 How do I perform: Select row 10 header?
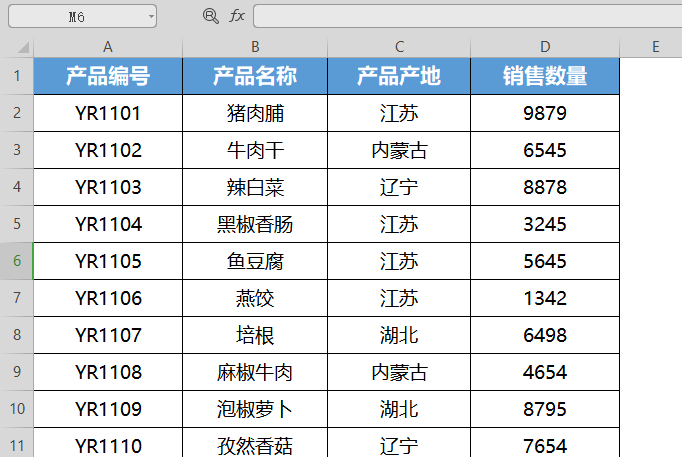point(17,409)
